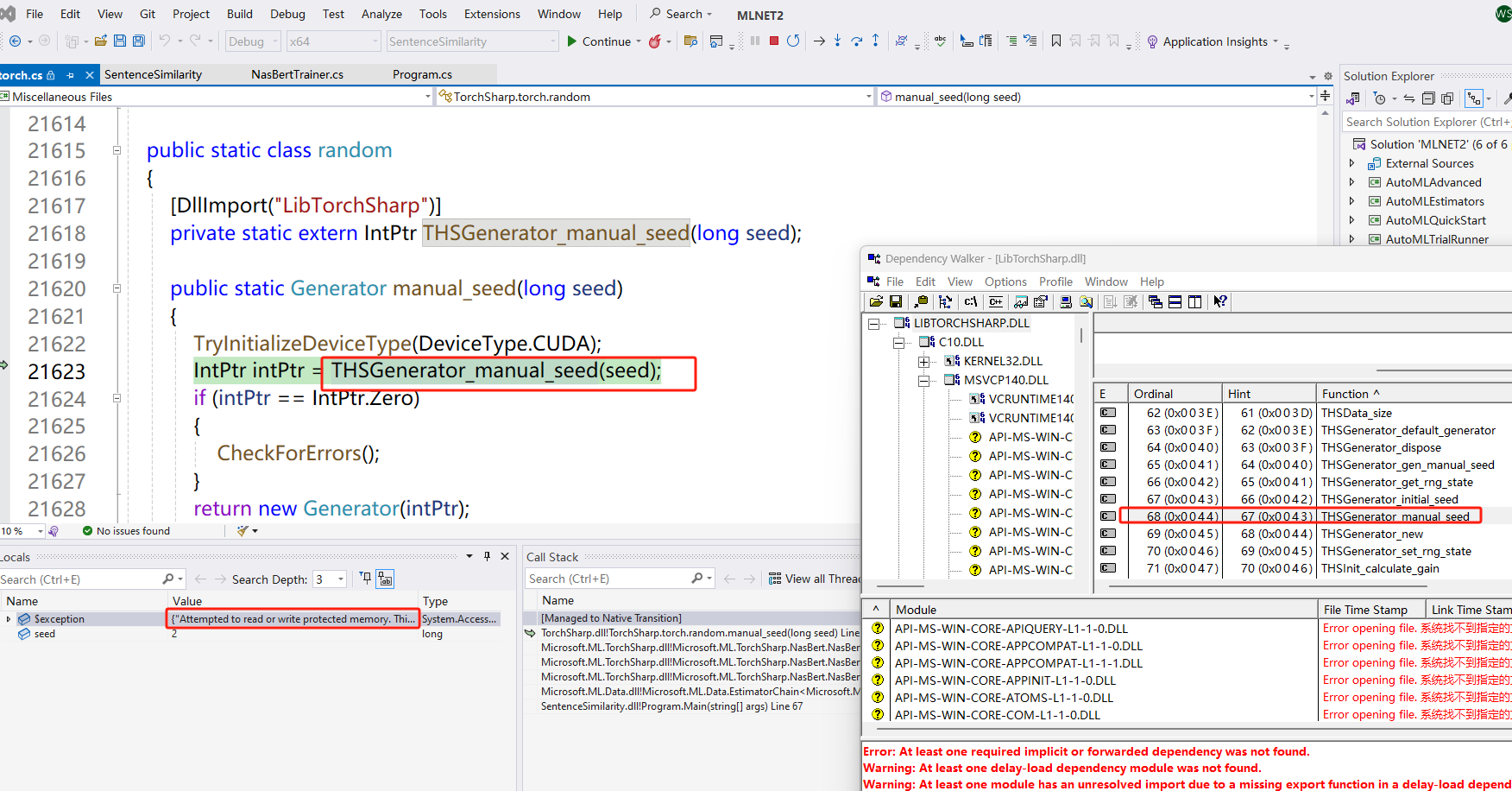Click the C:\ full paths icon in Dependency Walker
Image resolution: width=1512 pixels, height=791 pixels.
[x=971, y=301]
